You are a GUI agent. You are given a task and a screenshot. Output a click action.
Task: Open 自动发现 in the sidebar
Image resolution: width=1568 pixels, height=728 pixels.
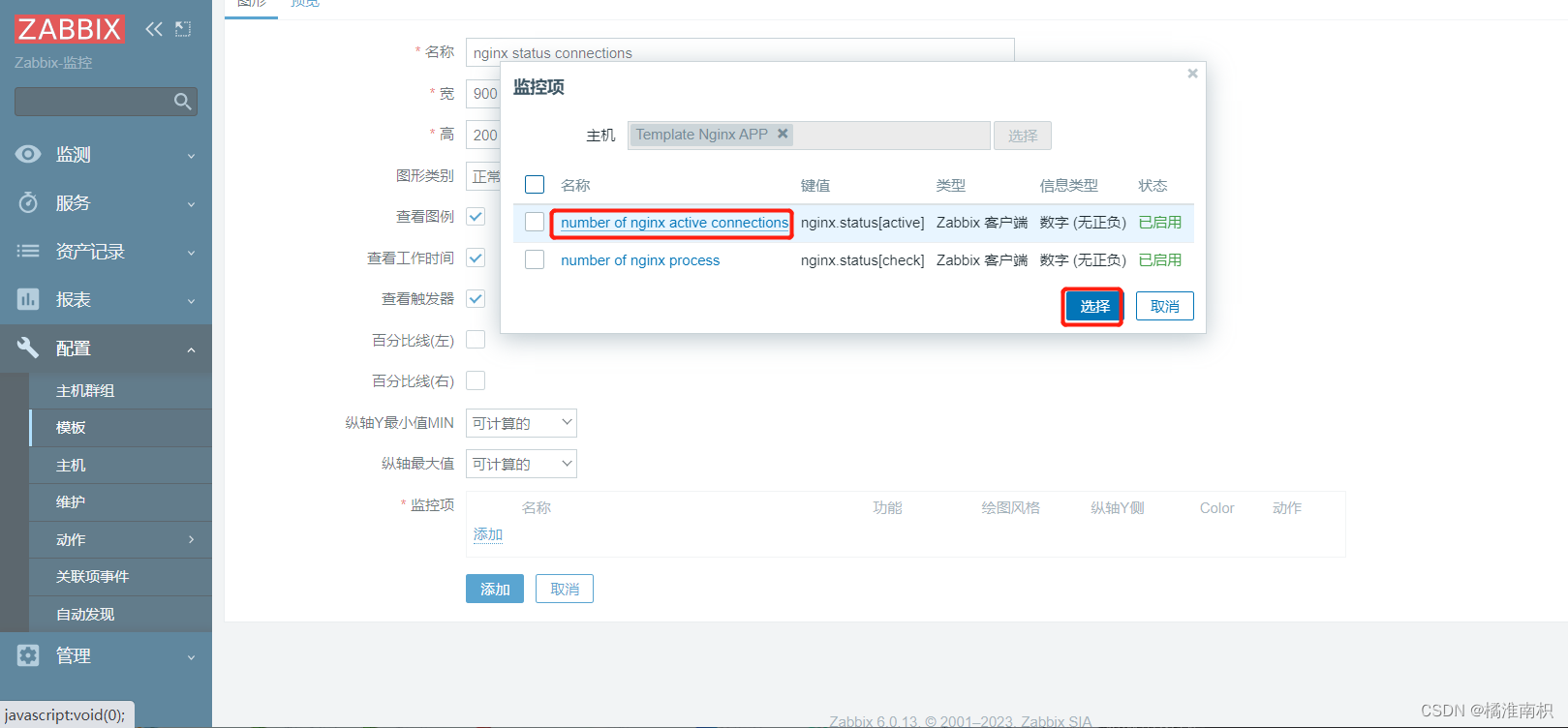click(85, 614)
